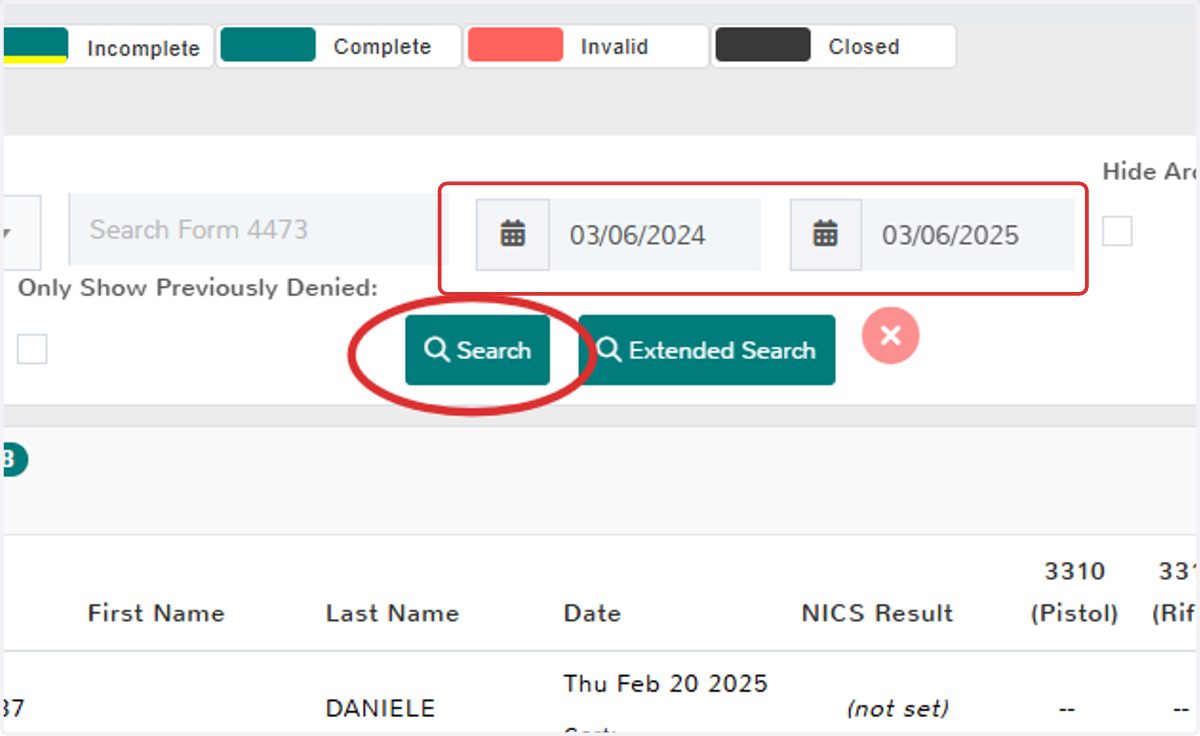Click the teal Search button

[x=477, y=350]
